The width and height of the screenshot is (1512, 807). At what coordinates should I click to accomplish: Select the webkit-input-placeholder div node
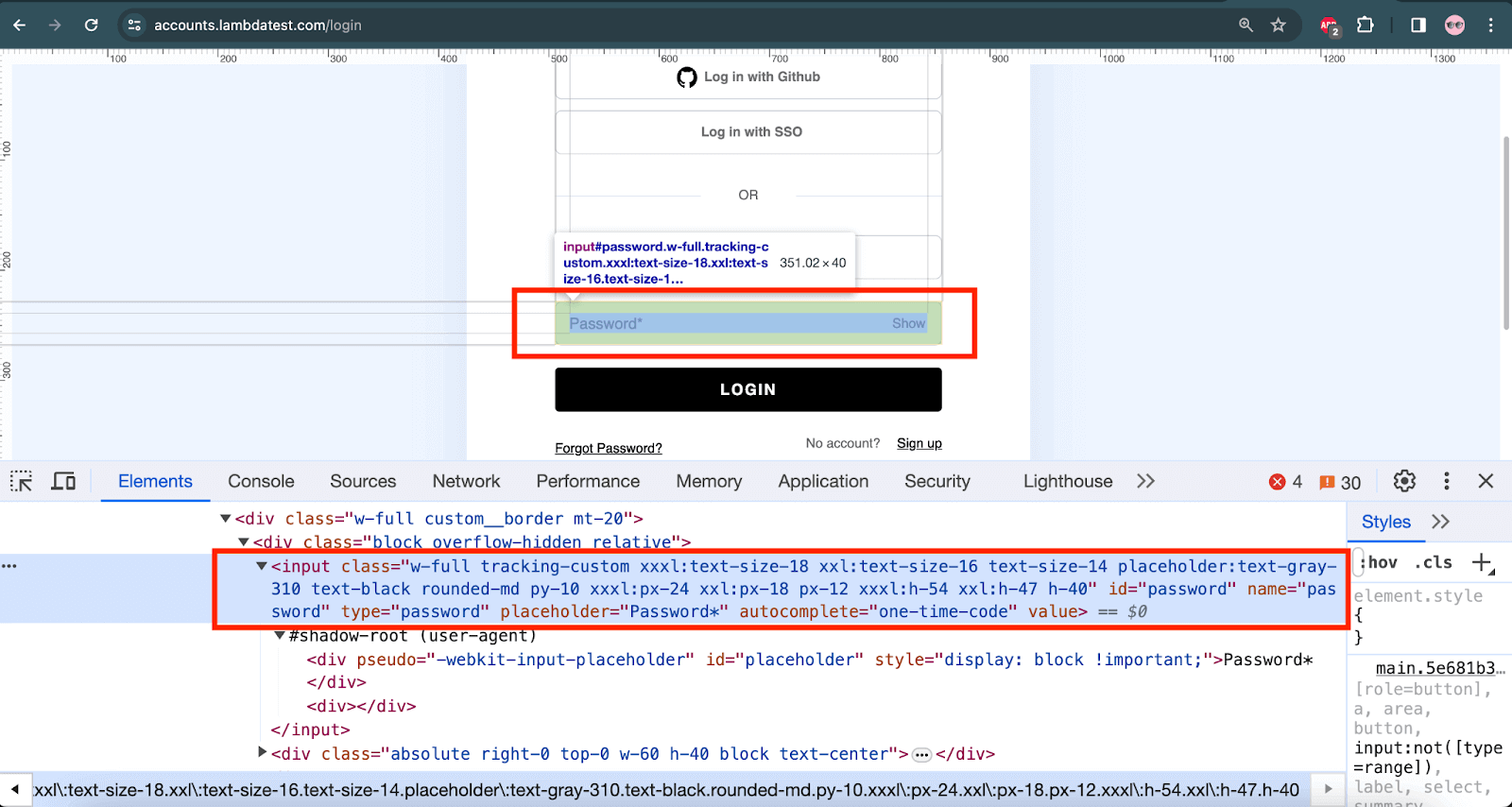[810, 660]
